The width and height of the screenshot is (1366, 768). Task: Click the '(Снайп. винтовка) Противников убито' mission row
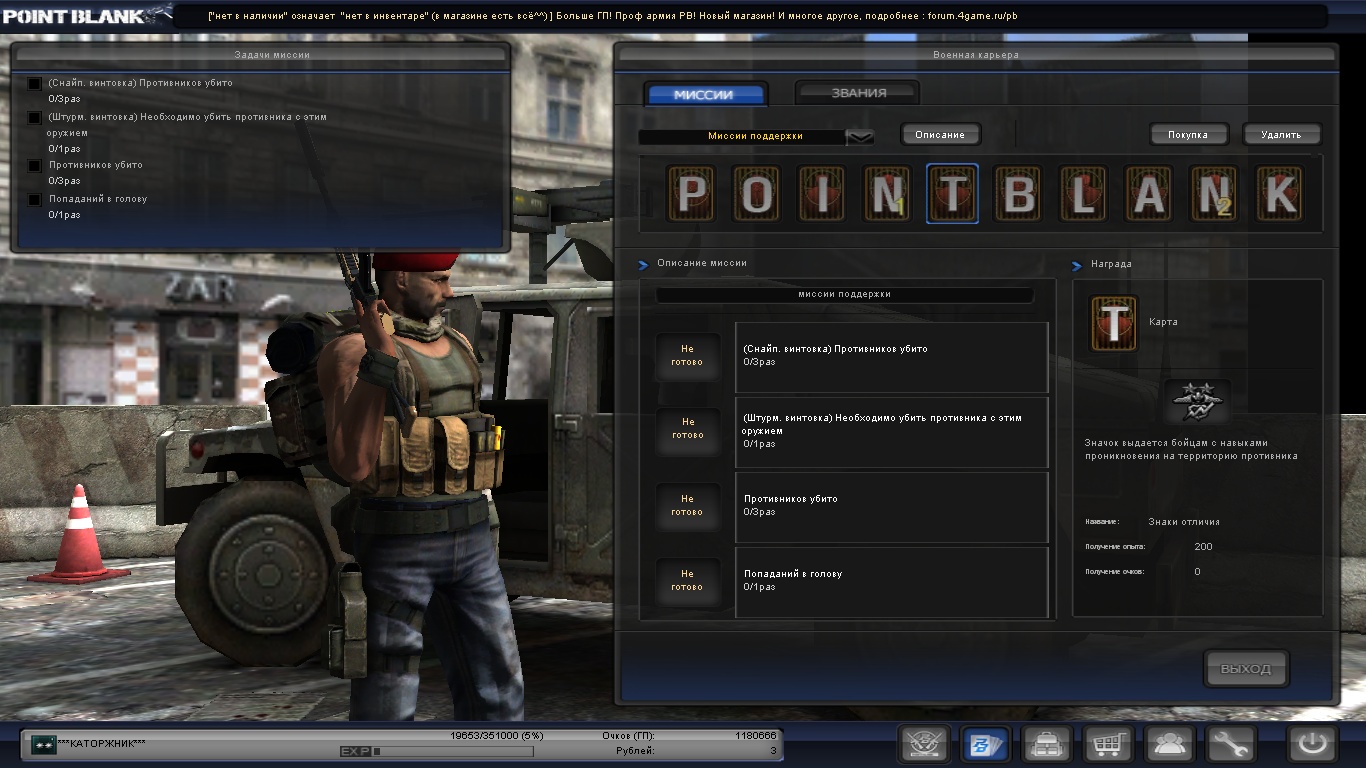892,357
